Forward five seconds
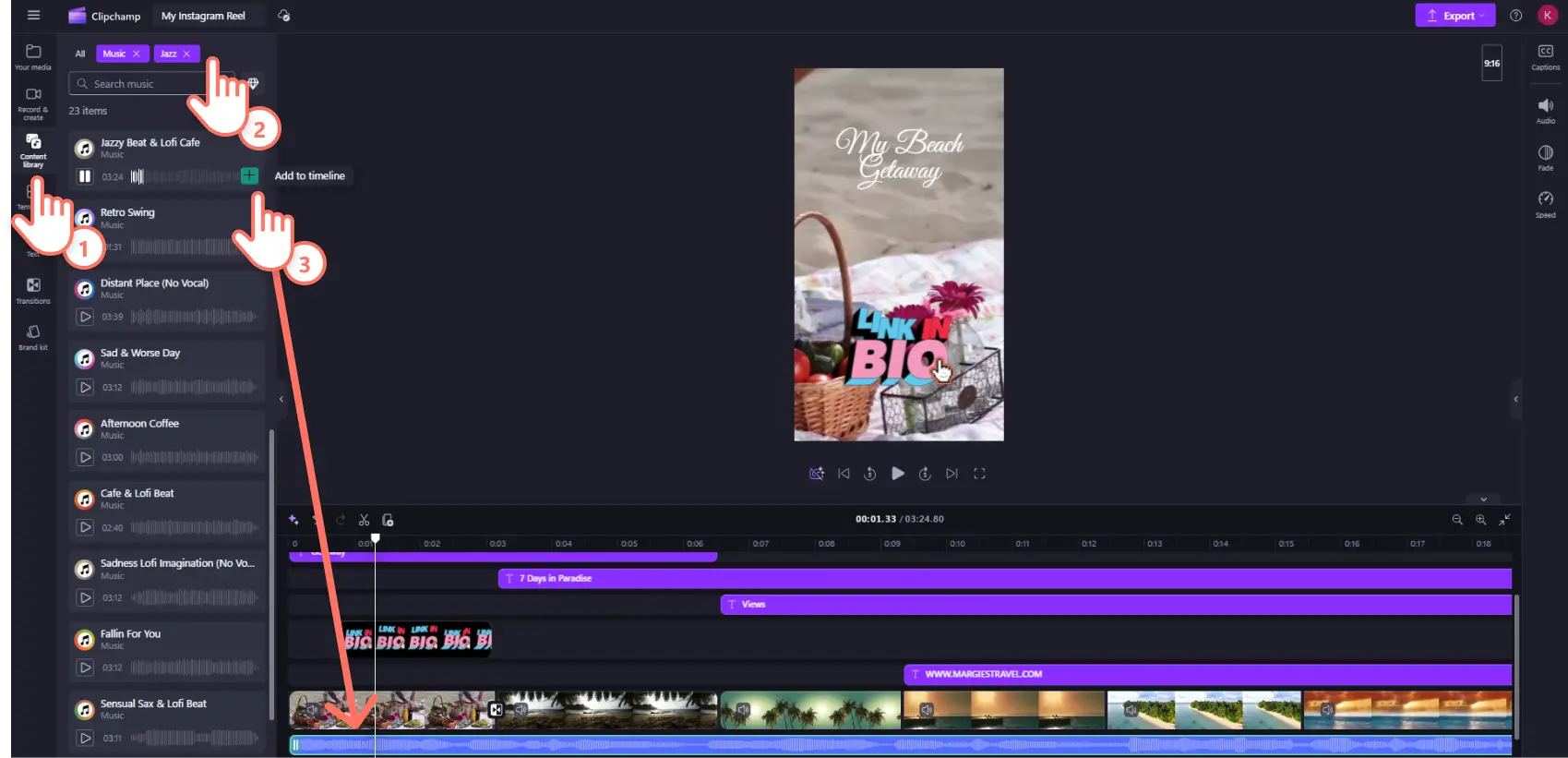1568x758 pixels. [925, 474]
